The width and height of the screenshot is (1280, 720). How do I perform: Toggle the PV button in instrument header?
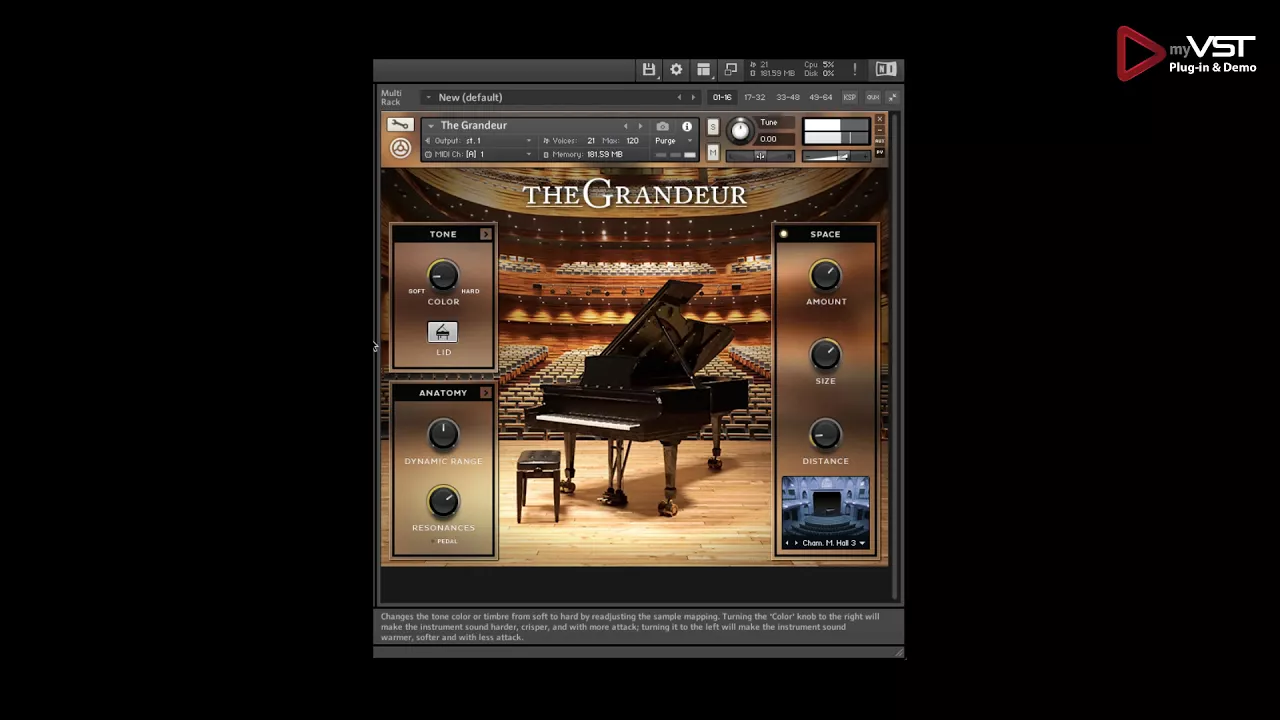[x=880, y=152]
